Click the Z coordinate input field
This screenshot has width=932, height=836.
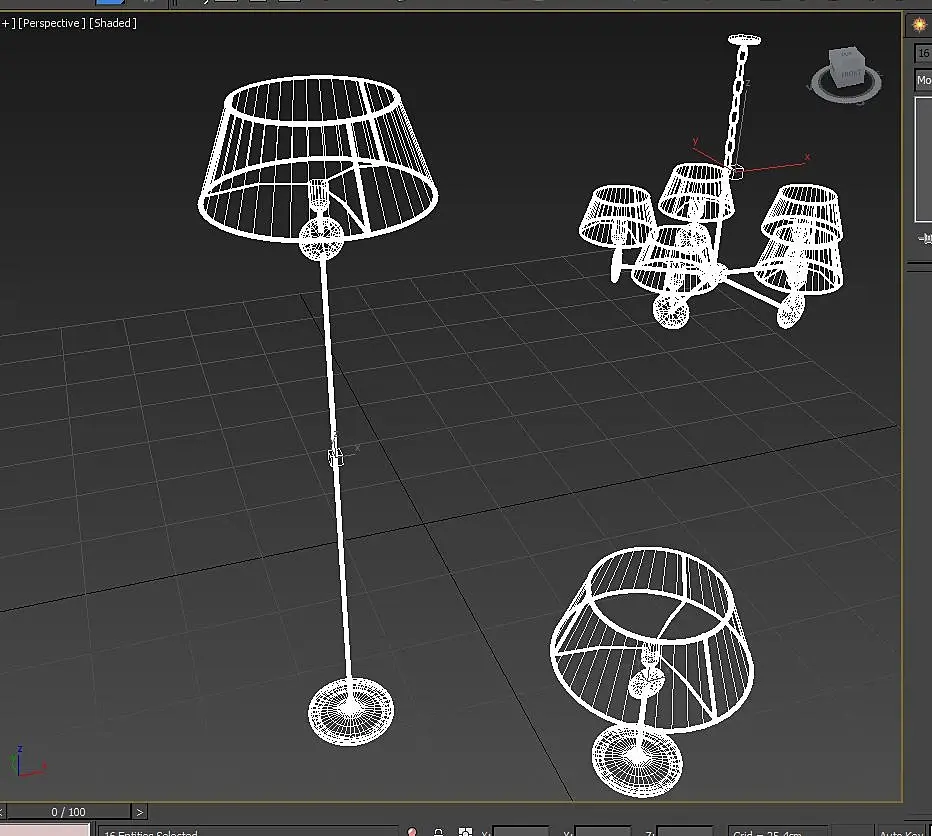point(685,832)
